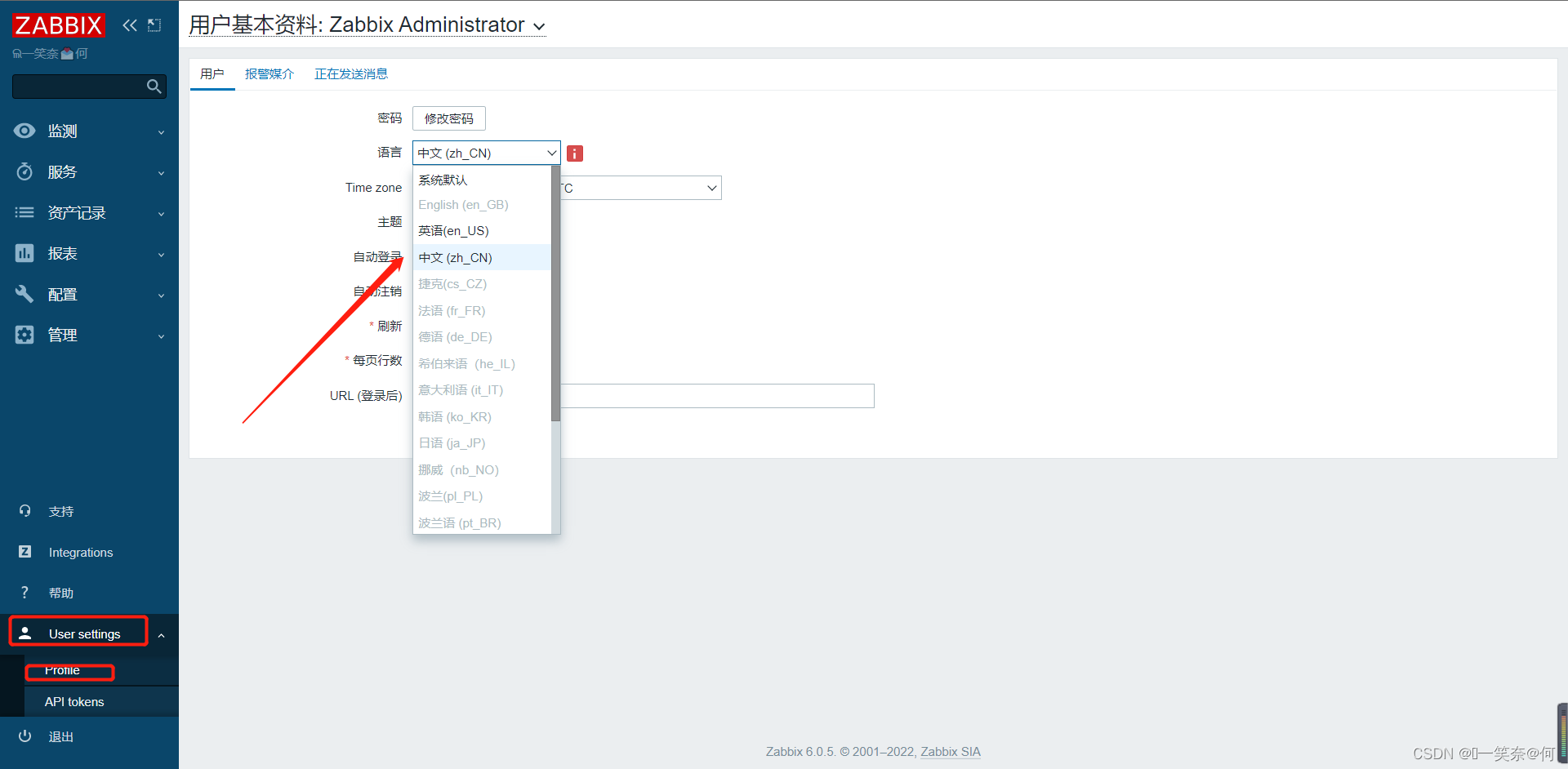1568x769 pixels.
Task: Click the inventory list icon
Action: click(24, 212)
